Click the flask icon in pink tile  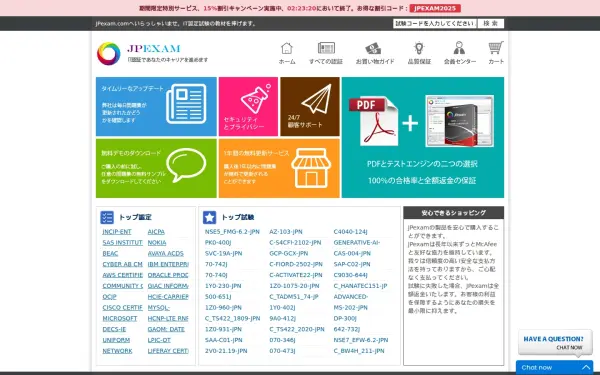256,99
